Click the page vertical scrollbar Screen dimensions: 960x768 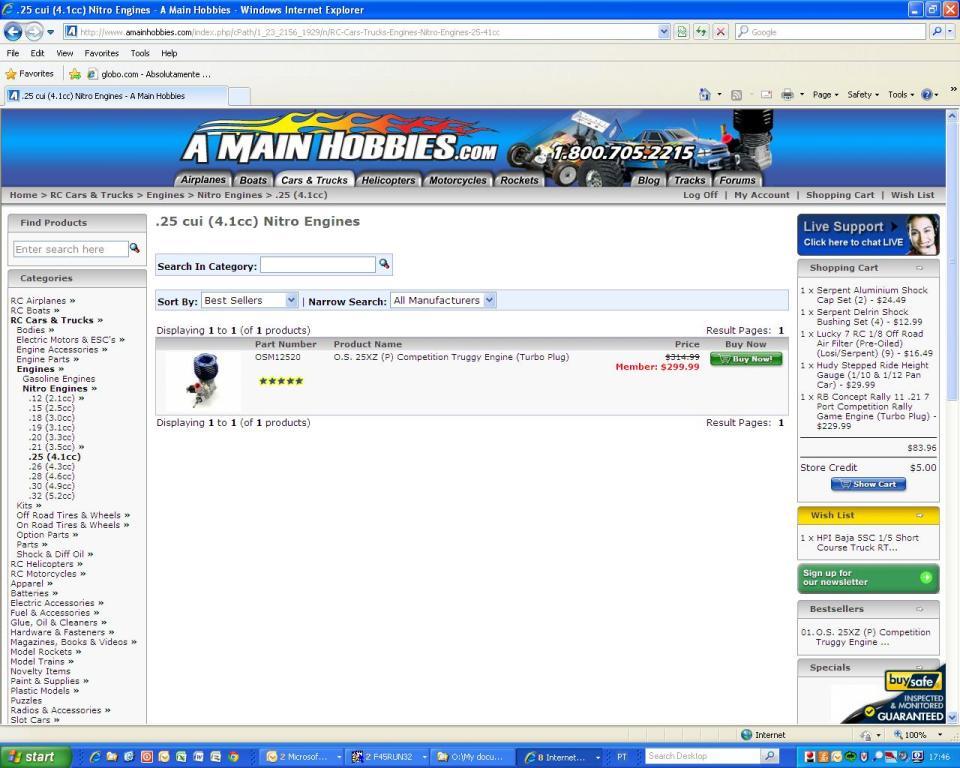[x=952, y=416]
